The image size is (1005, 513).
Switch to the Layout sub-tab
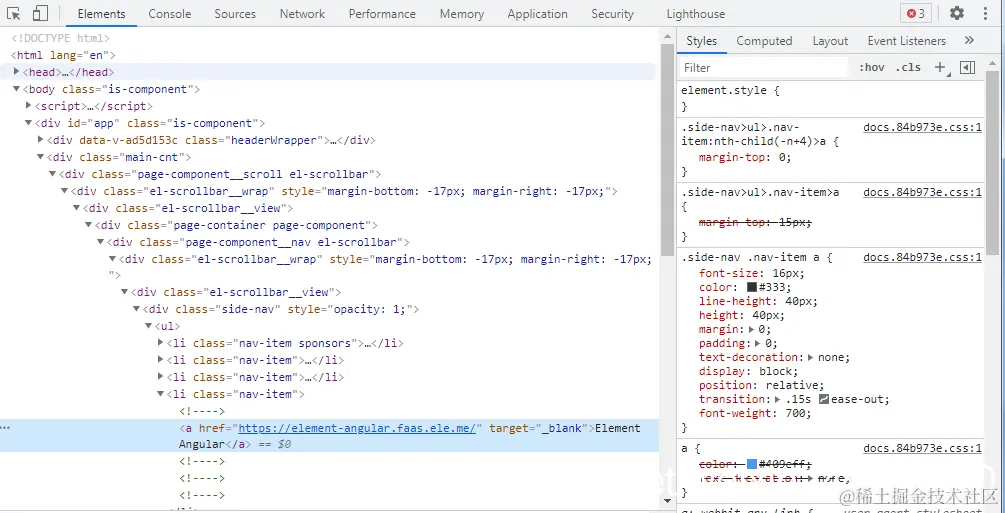tap(830, 40)
